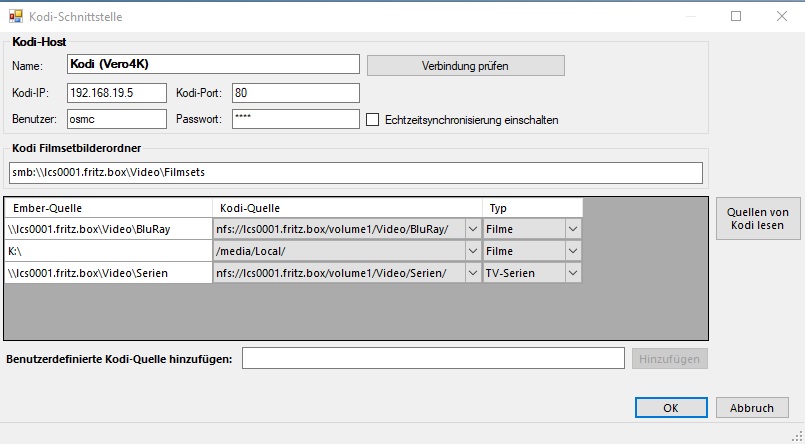This screenshot has width=805, height=444.
Task: Select cell \\lcs0001.fritz.box\Video\BluRay
Action: [x=108, y=229]
